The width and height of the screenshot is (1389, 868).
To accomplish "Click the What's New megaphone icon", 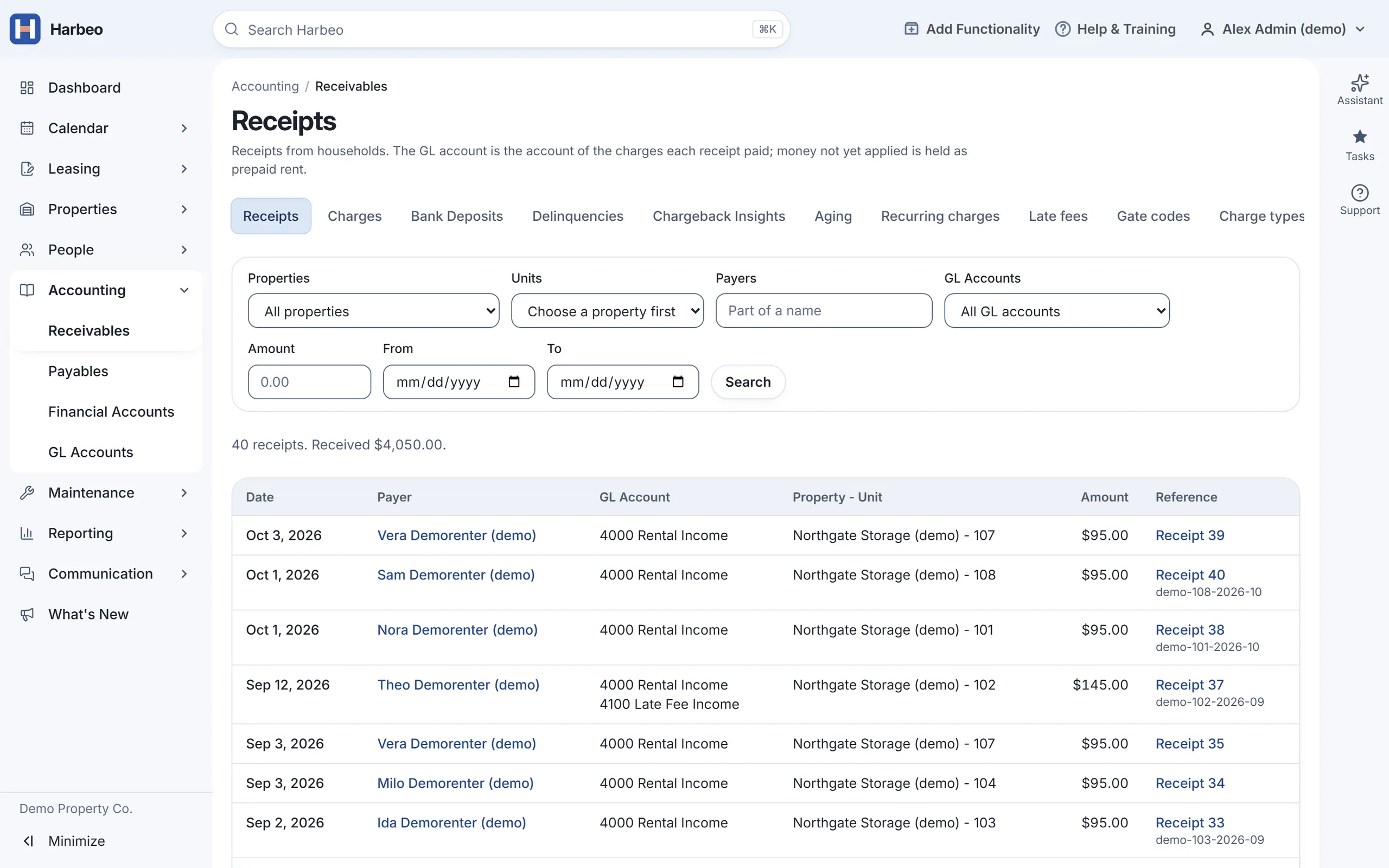I will pyautogui.click(x=27, y=614).
